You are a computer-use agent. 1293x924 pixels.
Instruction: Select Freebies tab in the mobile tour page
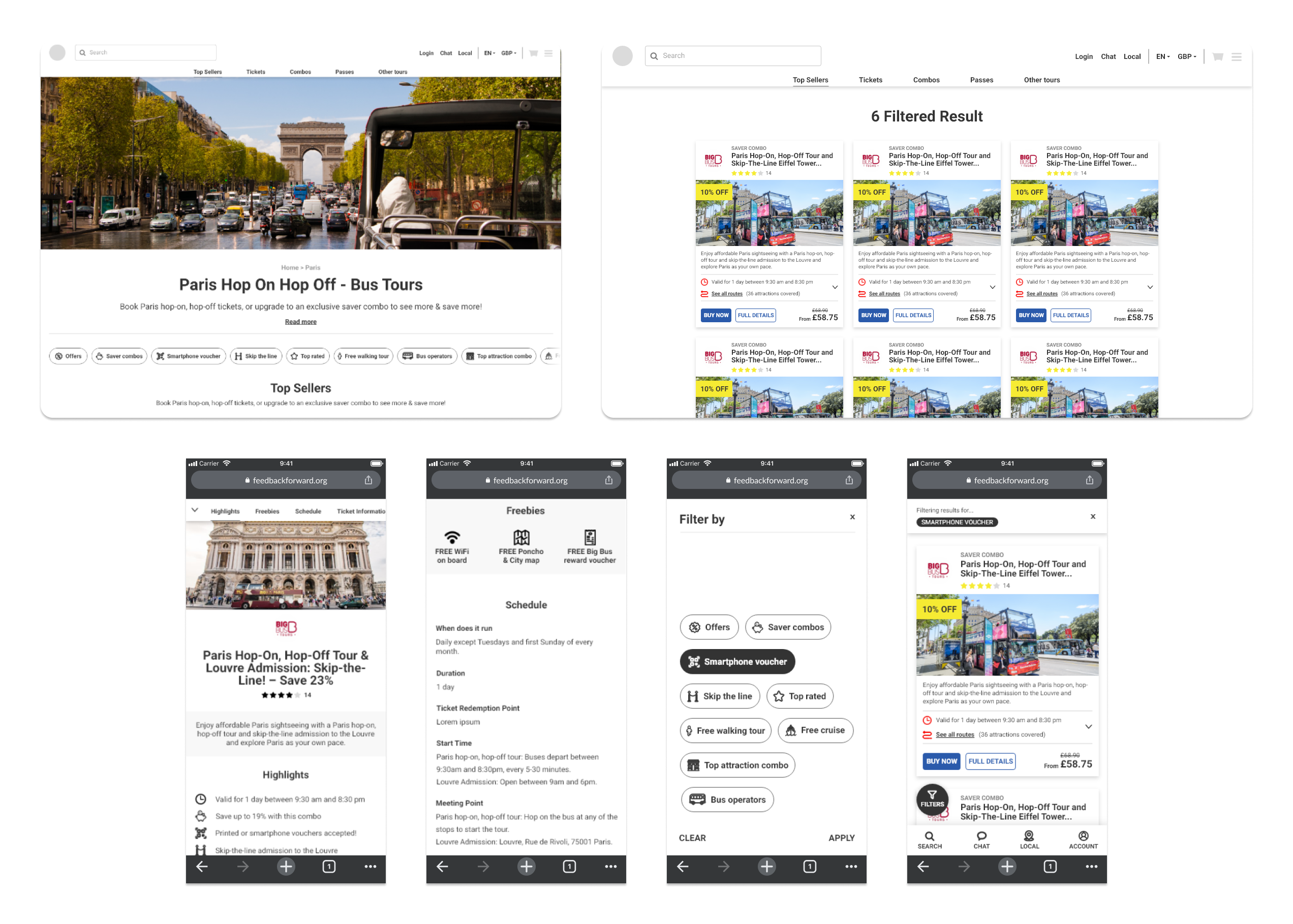pos(267,511)
